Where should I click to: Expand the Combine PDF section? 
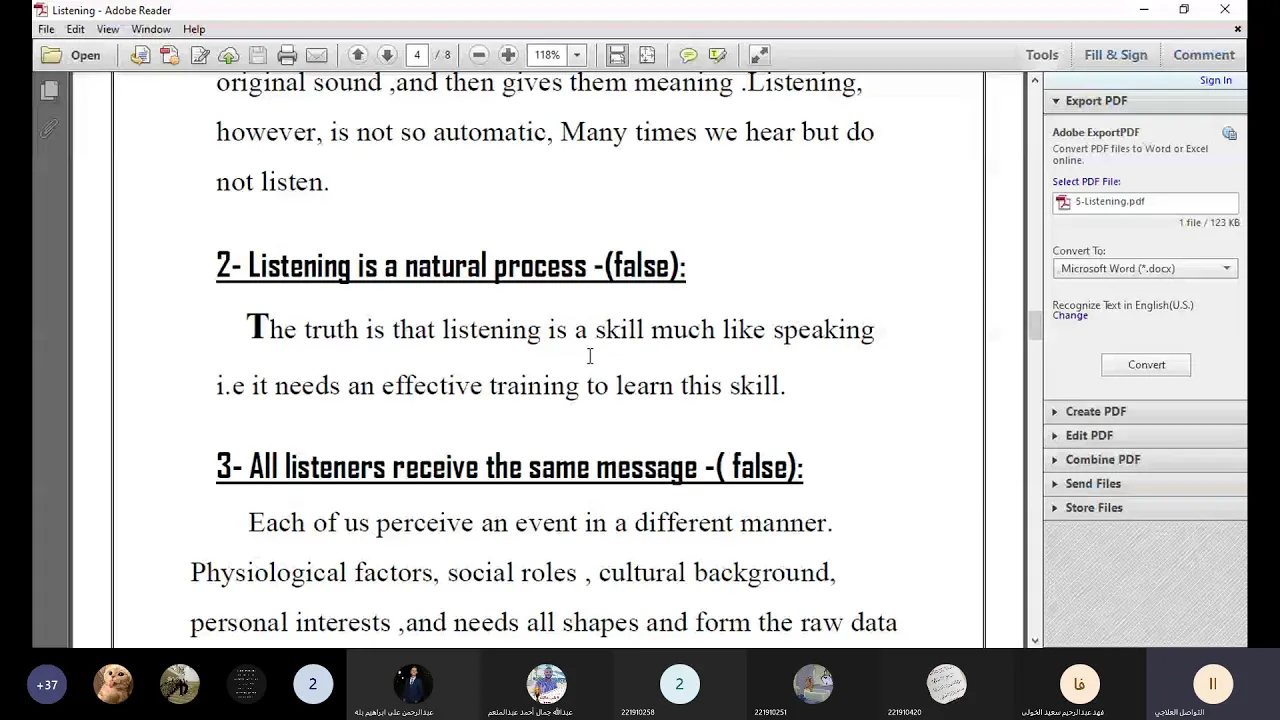coord(1145,459)
